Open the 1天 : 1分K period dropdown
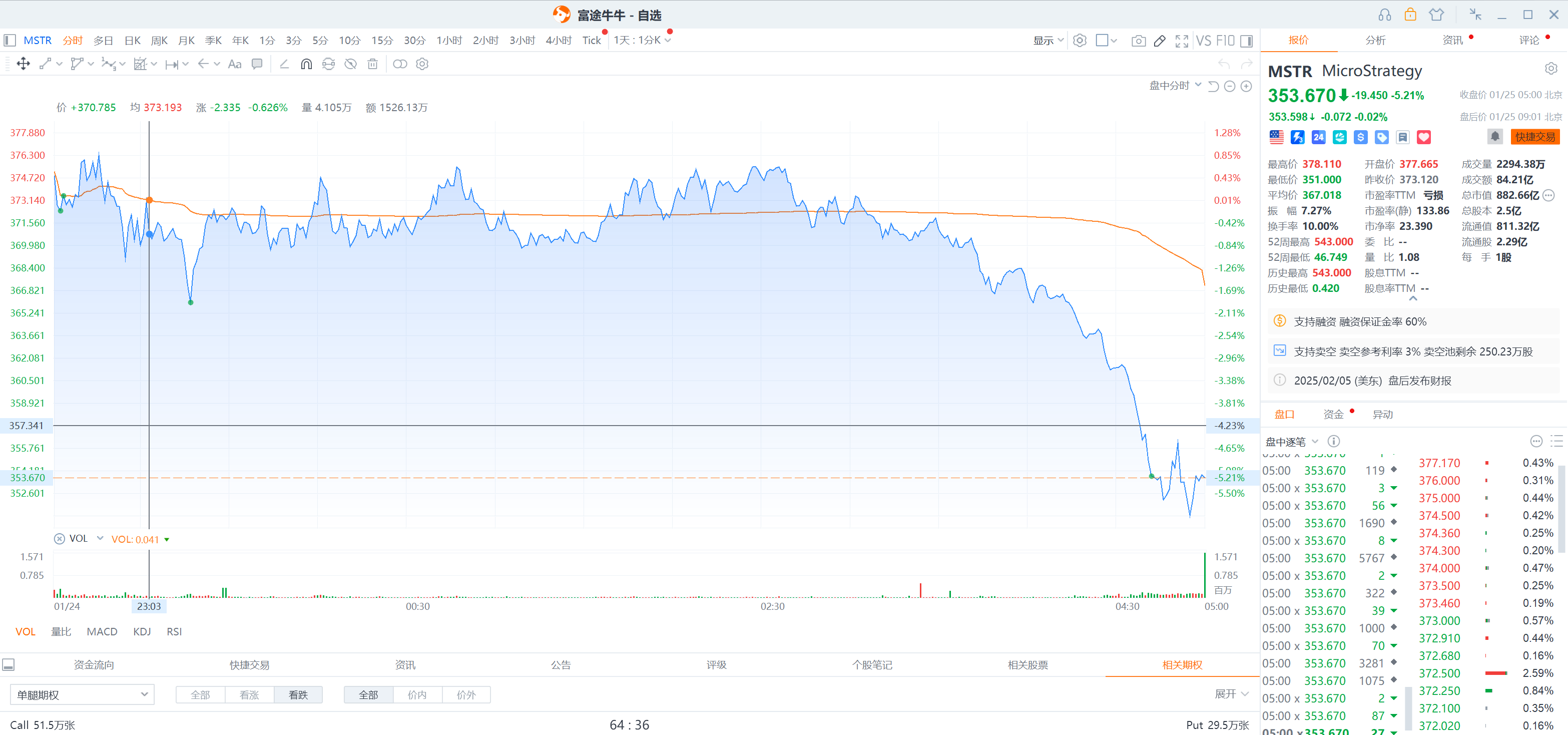 coord(642,41)
